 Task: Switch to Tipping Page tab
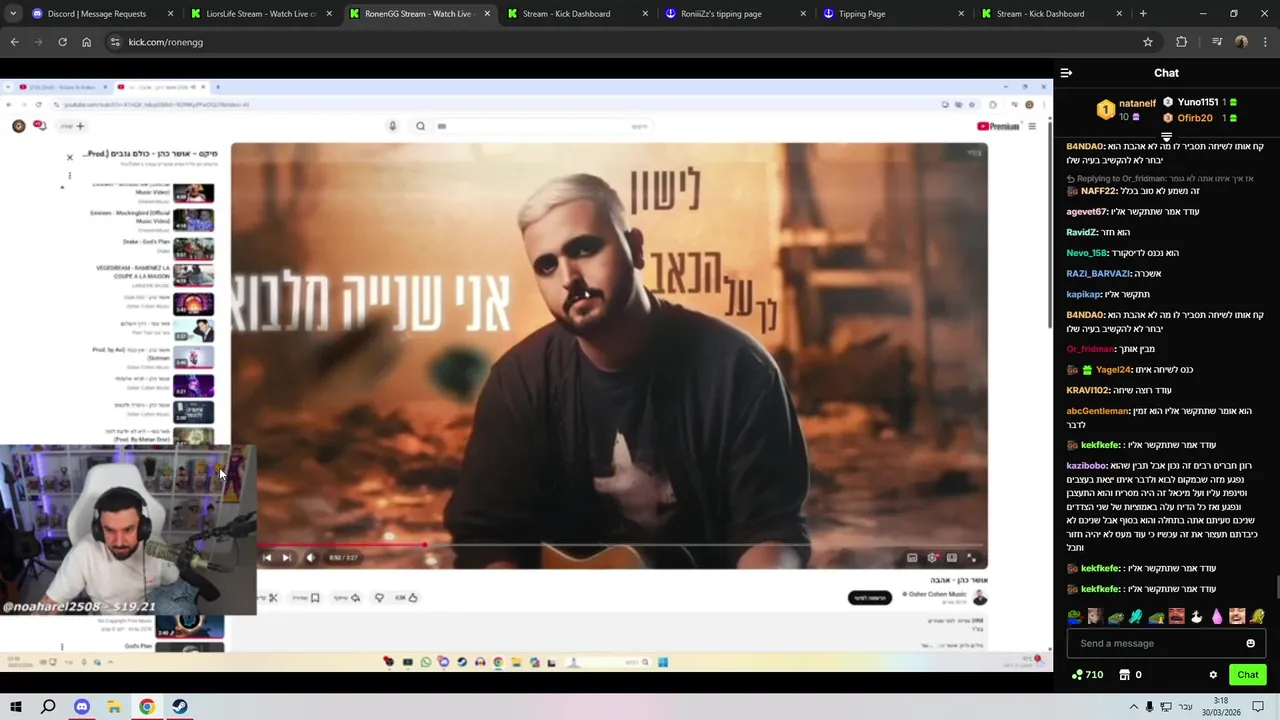pos(893,14)
